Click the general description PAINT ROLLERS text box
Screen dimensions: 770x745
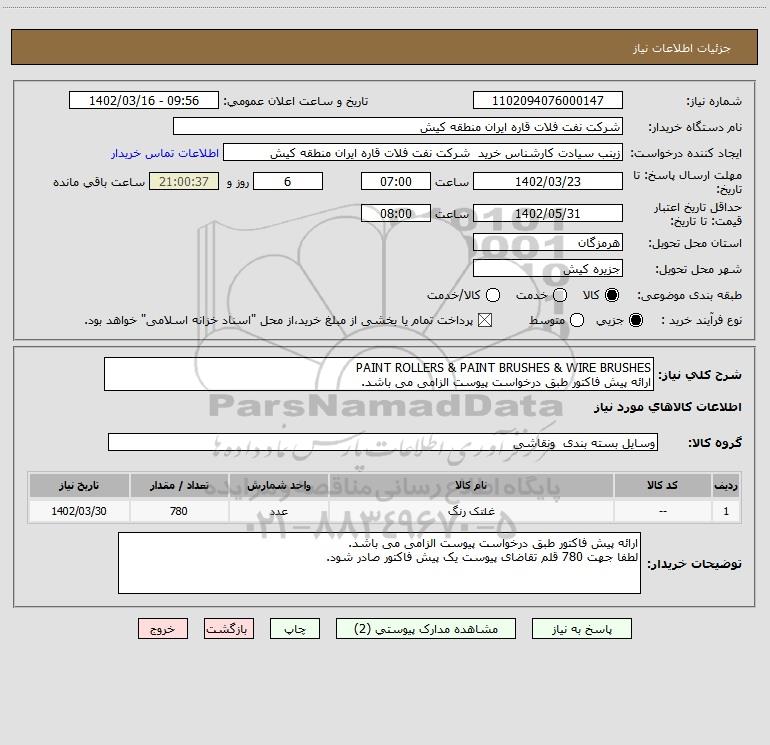(x=379, y=375)
